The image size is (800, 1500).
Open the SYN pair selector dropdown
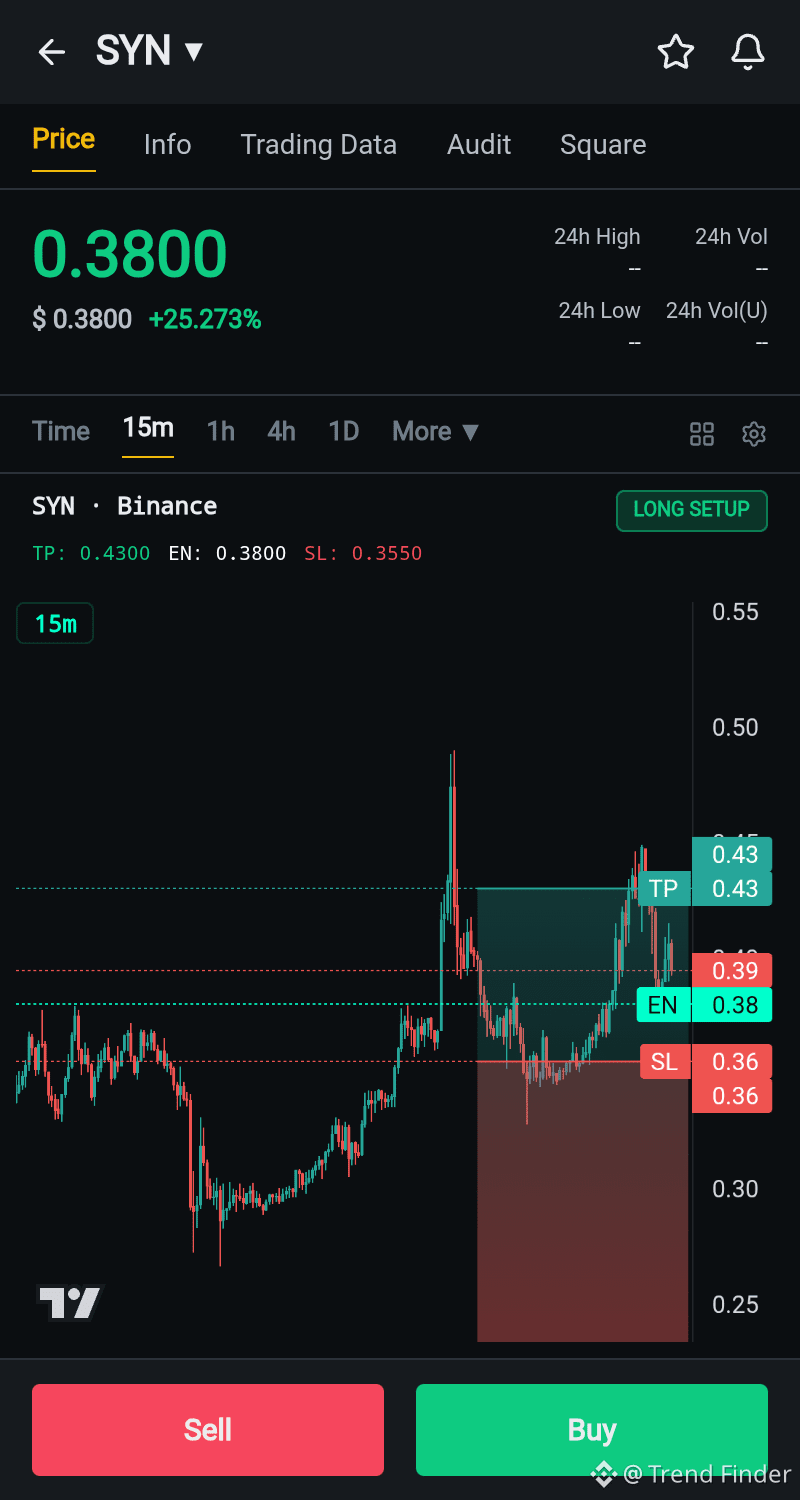149,51
